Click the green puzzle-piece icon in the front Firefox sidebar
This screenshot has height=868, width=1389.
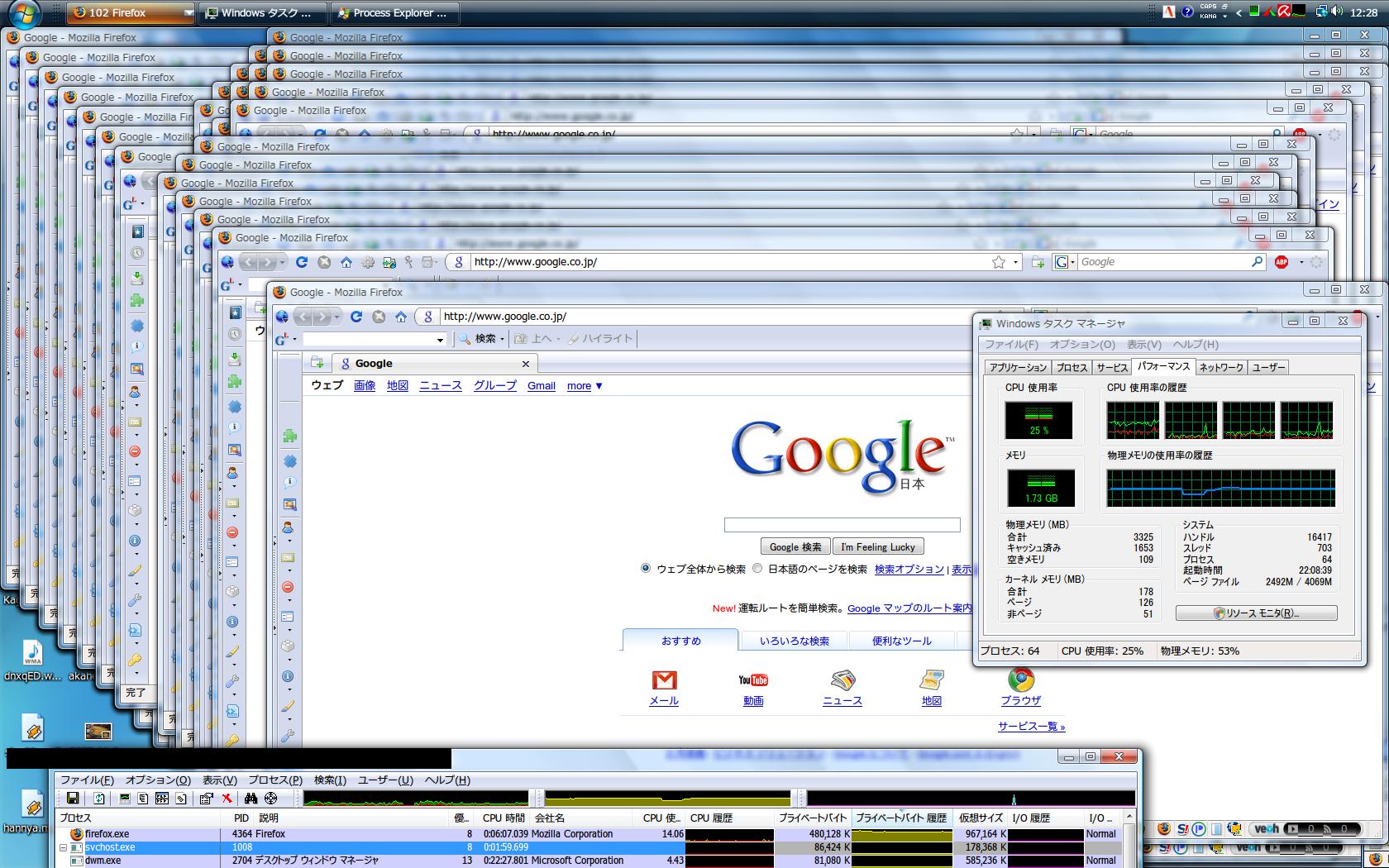(290, 436)
